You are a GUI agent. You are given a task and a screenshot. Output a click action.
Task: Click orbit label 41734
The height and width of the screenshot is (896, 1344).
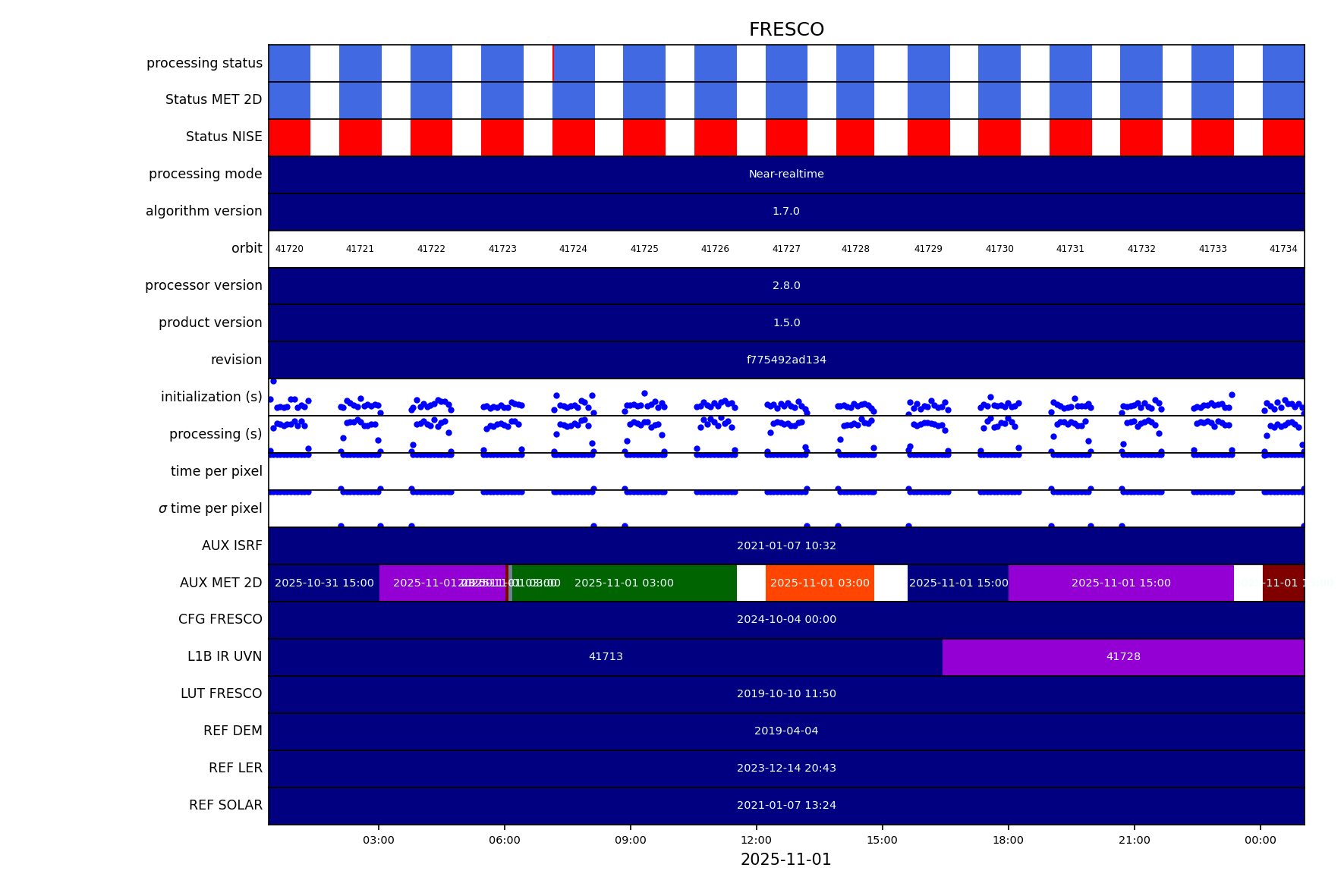point(1283,249)
